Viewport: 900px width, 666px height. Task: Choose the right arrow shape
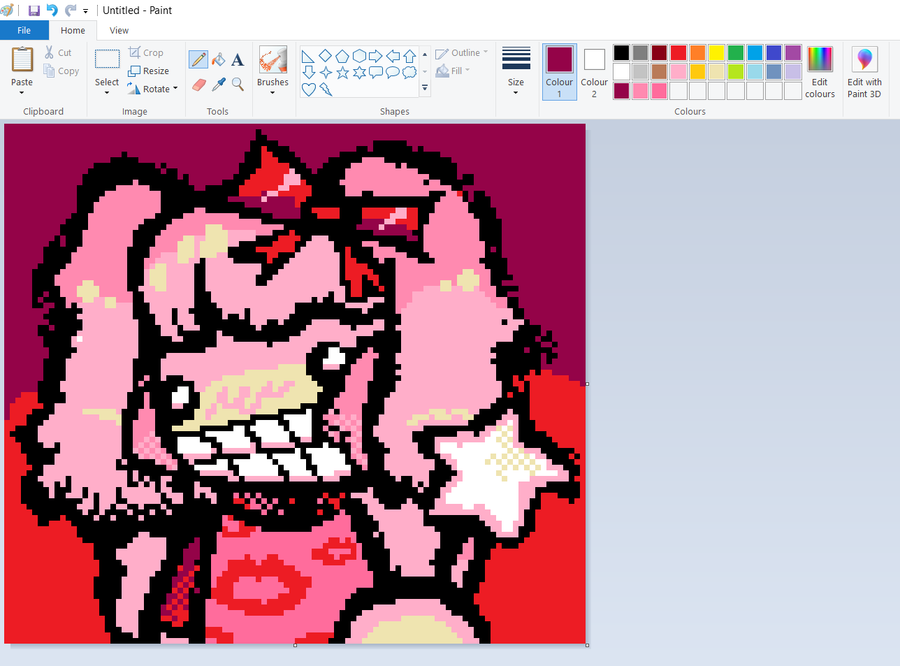[375, 56]
